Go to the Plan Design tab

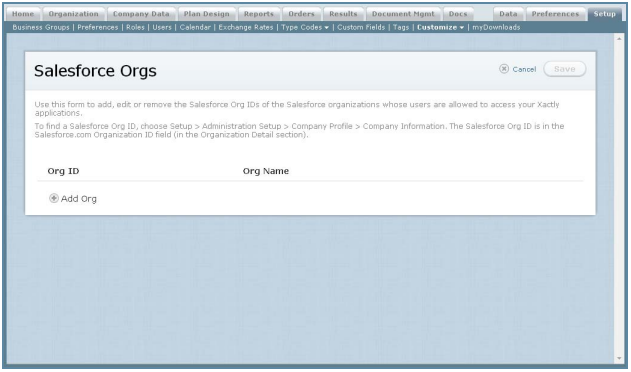[207, 14]
